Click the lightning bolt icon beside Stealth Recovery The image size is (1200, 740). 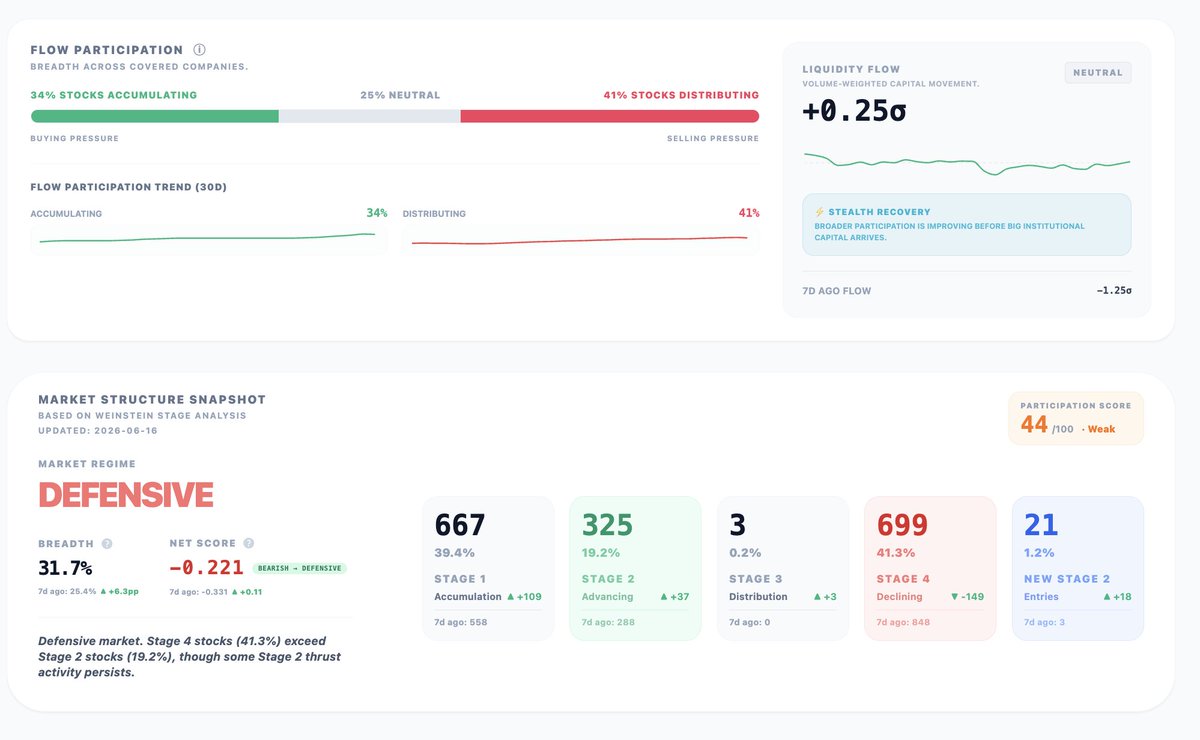820,212
